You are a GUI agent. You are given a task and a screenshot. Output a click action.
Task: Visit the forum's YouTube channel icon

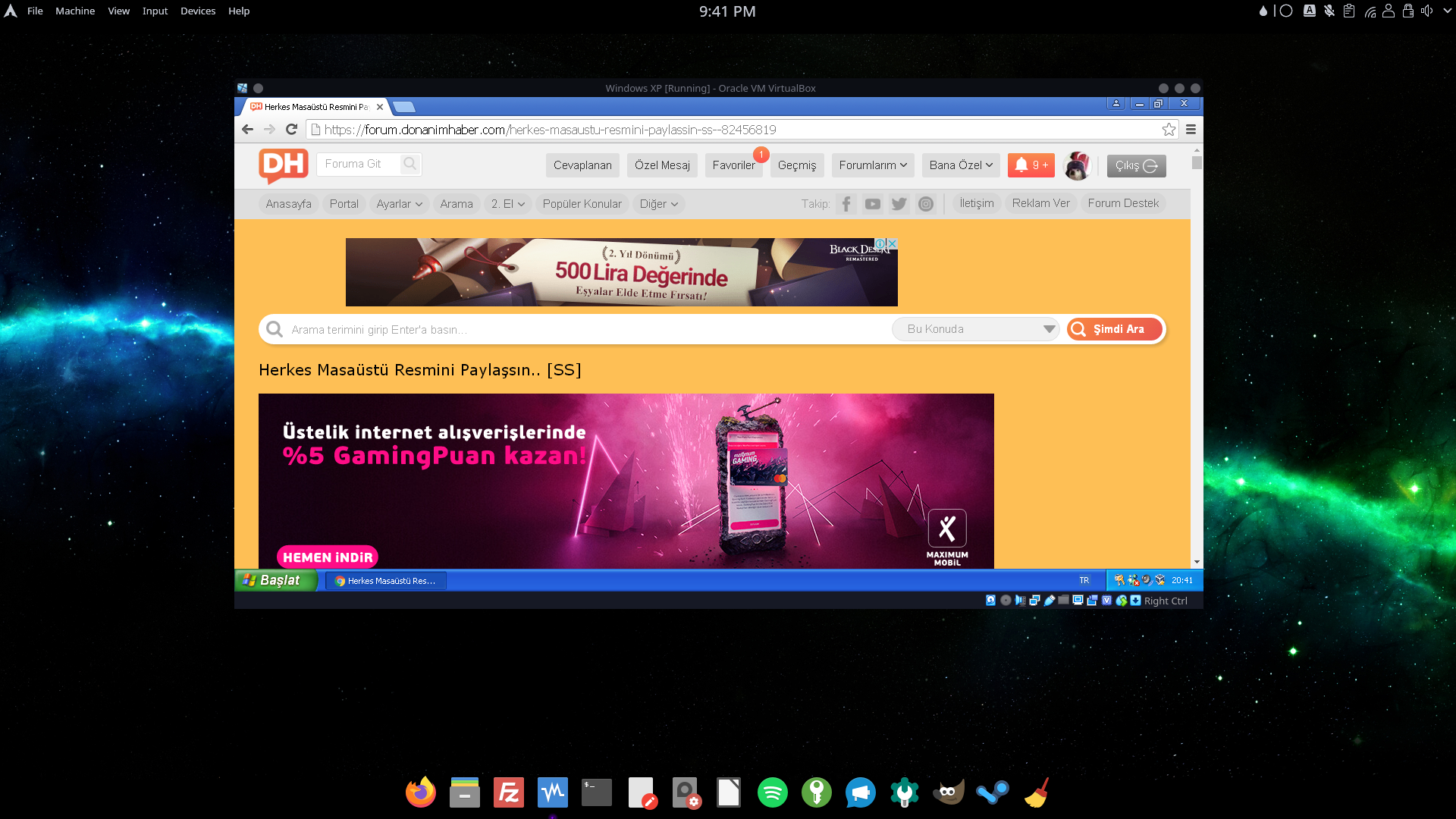(x=873, y=204)
